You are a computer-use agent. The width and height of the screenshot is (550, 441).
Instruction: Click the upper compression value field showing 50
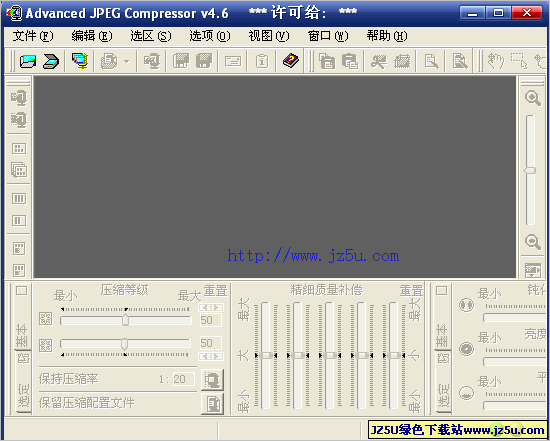pos(211,320)
